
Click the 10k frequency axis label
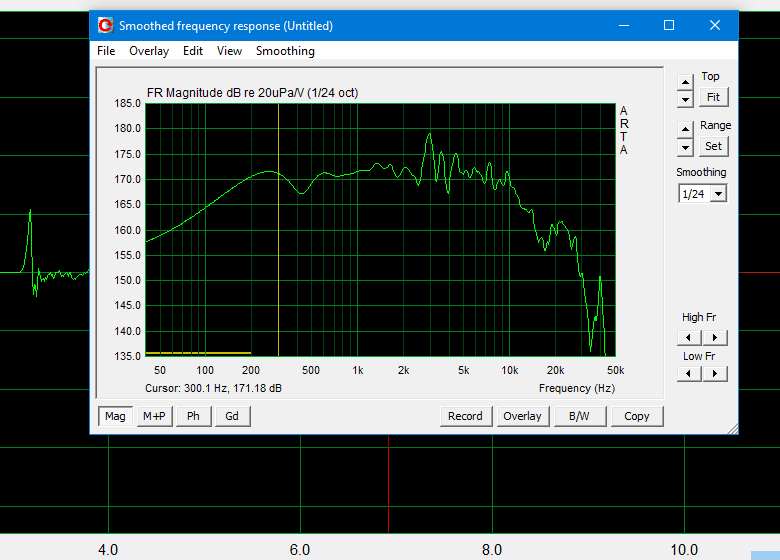point(509,371)
